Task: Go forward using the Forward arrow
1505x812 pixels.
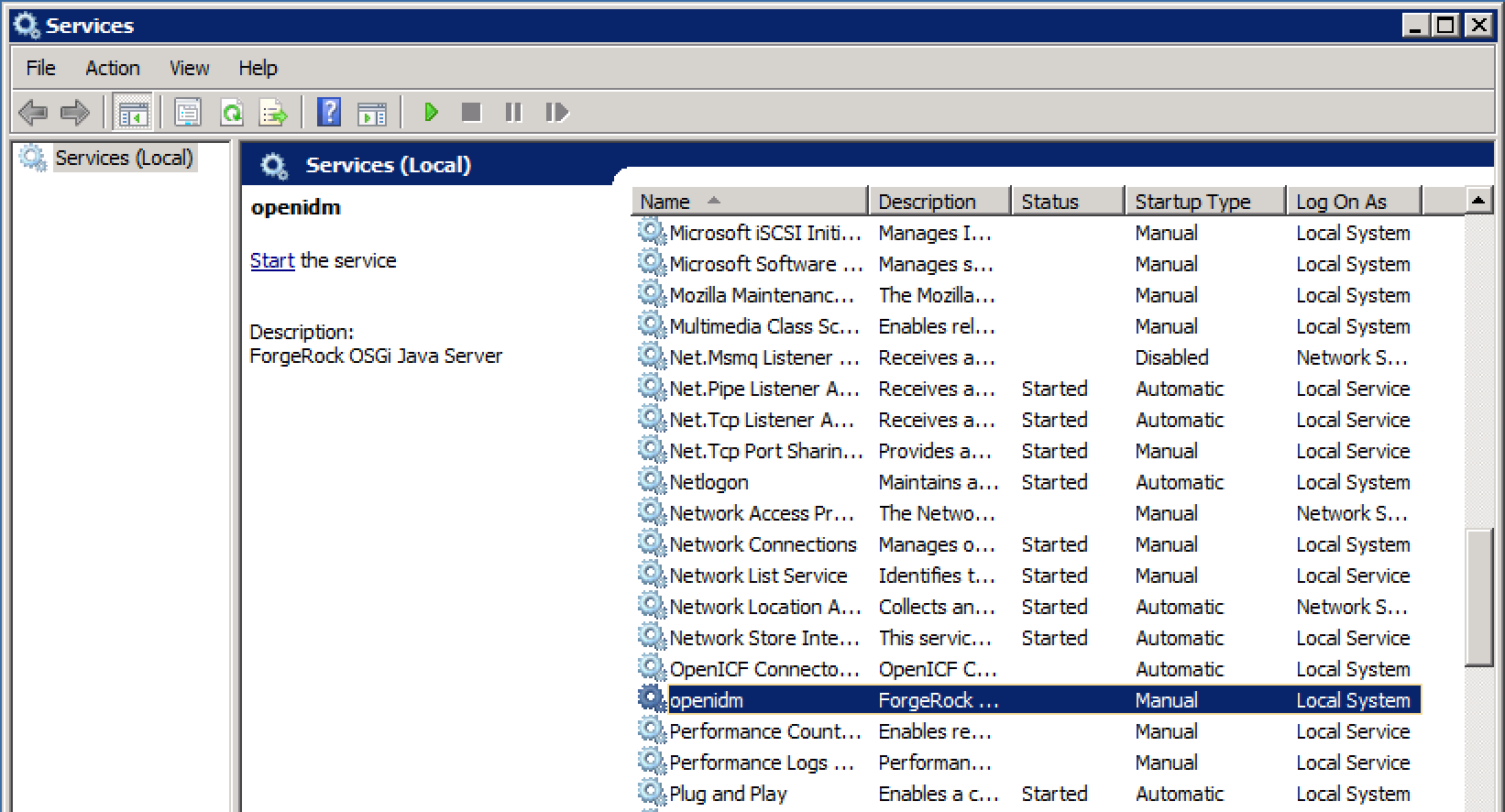Action: click(75, 113)
